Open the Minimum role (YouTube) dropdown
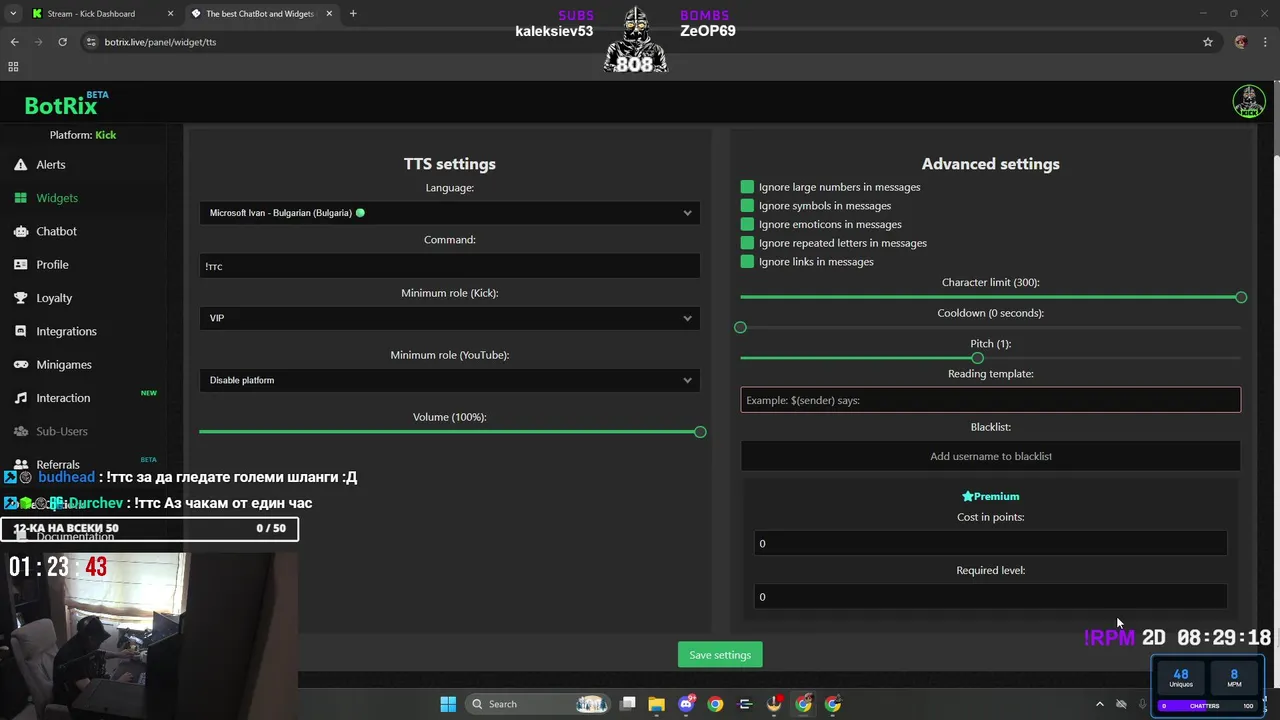Viewport: 1280px width, 720px height. 450,380
